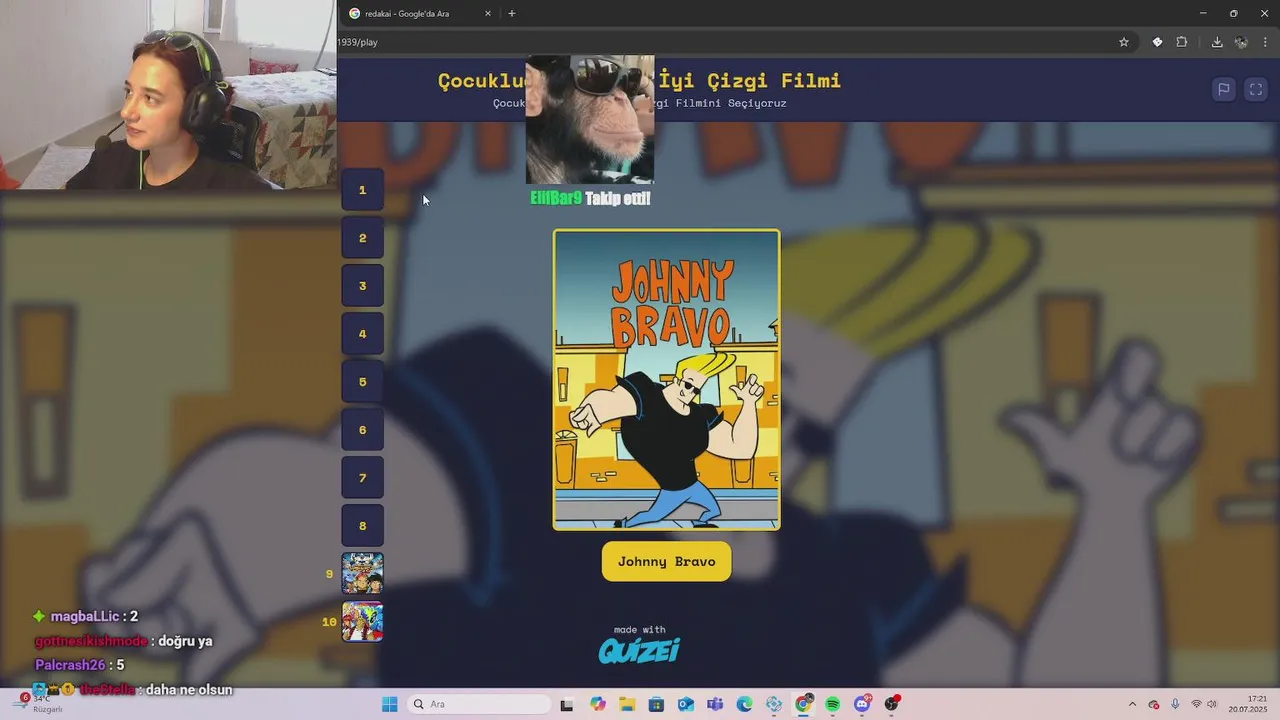Open the Wi-Fi network tray icon

pyautogui.click(x=1196, y=704)
